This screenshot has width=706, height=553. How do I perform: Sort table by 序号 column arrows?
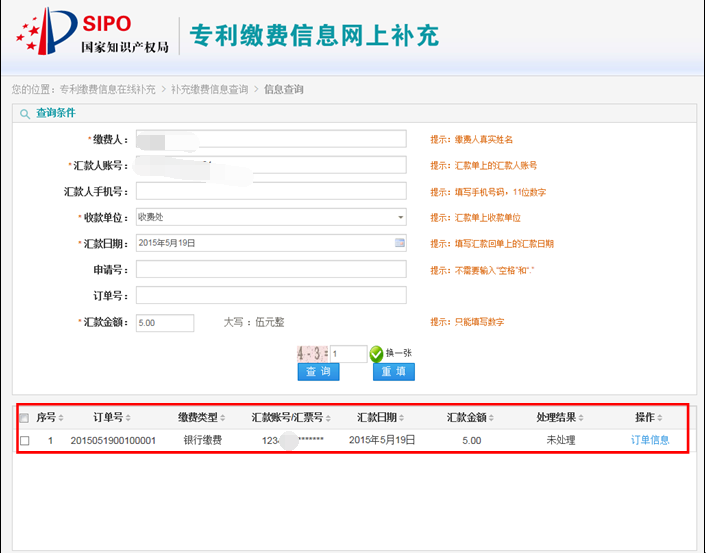(x=61, y=418)
